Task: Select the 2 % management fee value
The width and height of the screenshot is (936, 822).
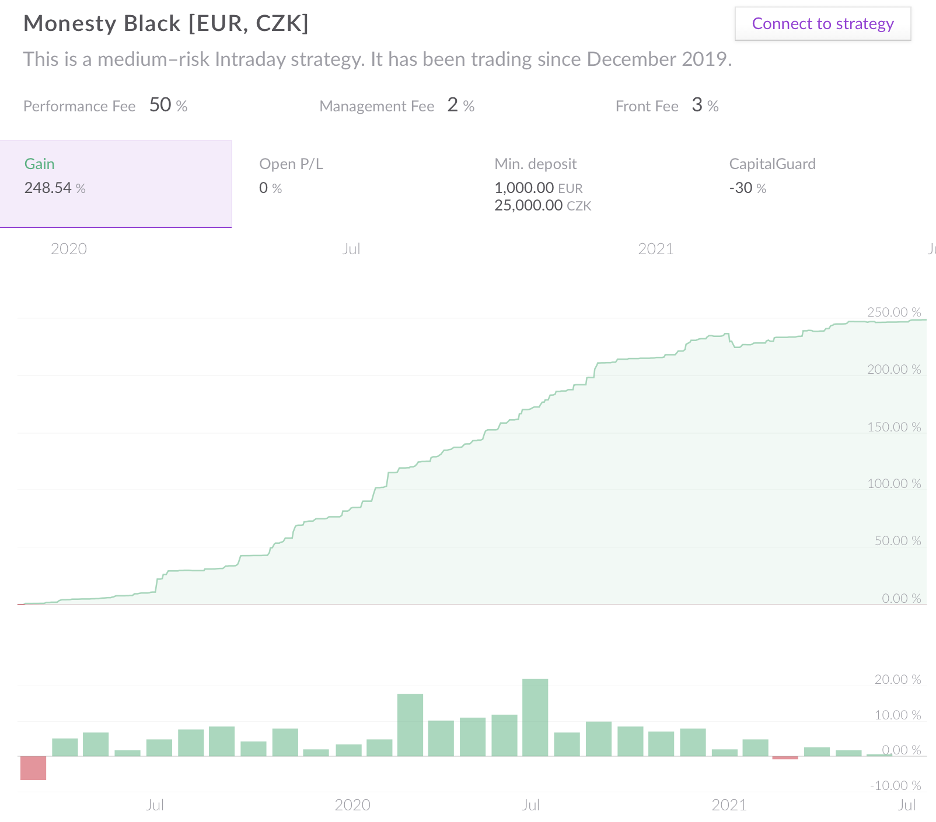Action: click(x=461, y=105)
